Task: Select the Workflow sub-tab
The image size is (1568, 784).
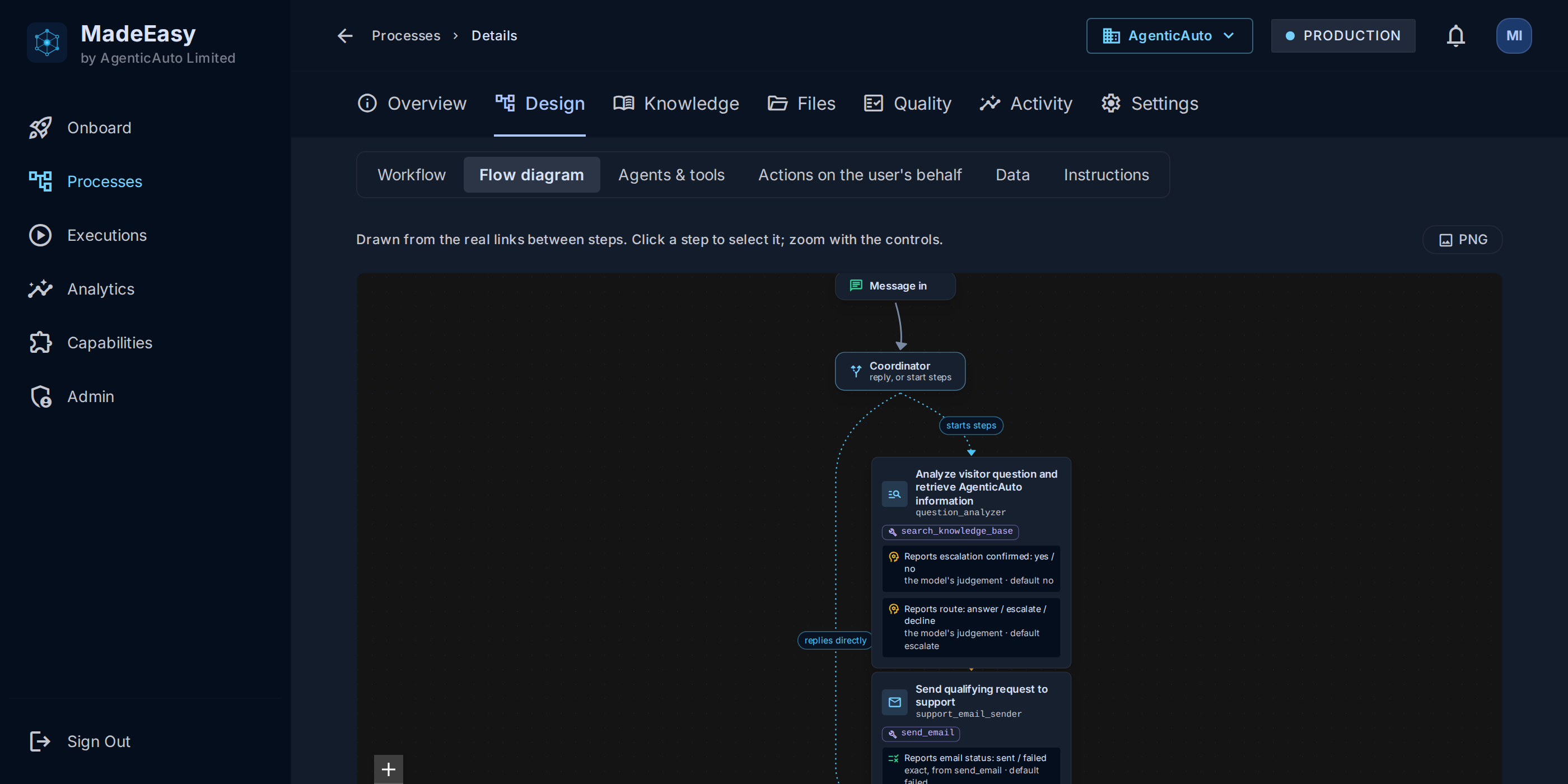Action: tap(412, 175)
